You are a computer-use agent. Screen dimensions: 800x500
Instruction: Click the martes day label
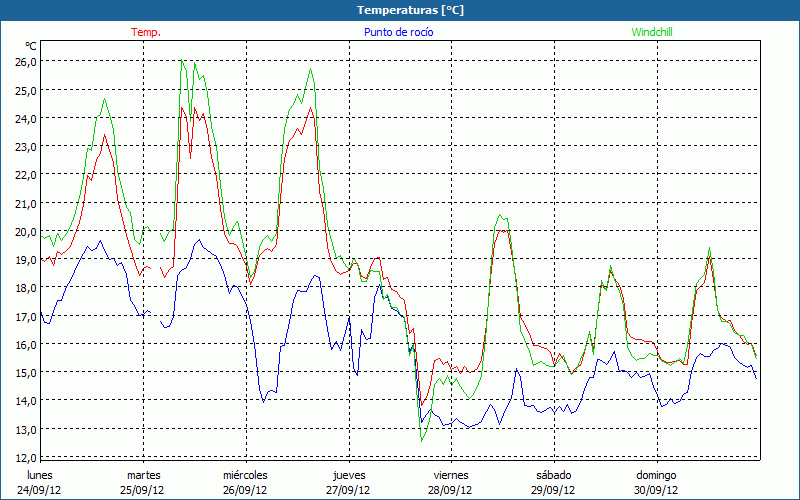tap(143, 475)
